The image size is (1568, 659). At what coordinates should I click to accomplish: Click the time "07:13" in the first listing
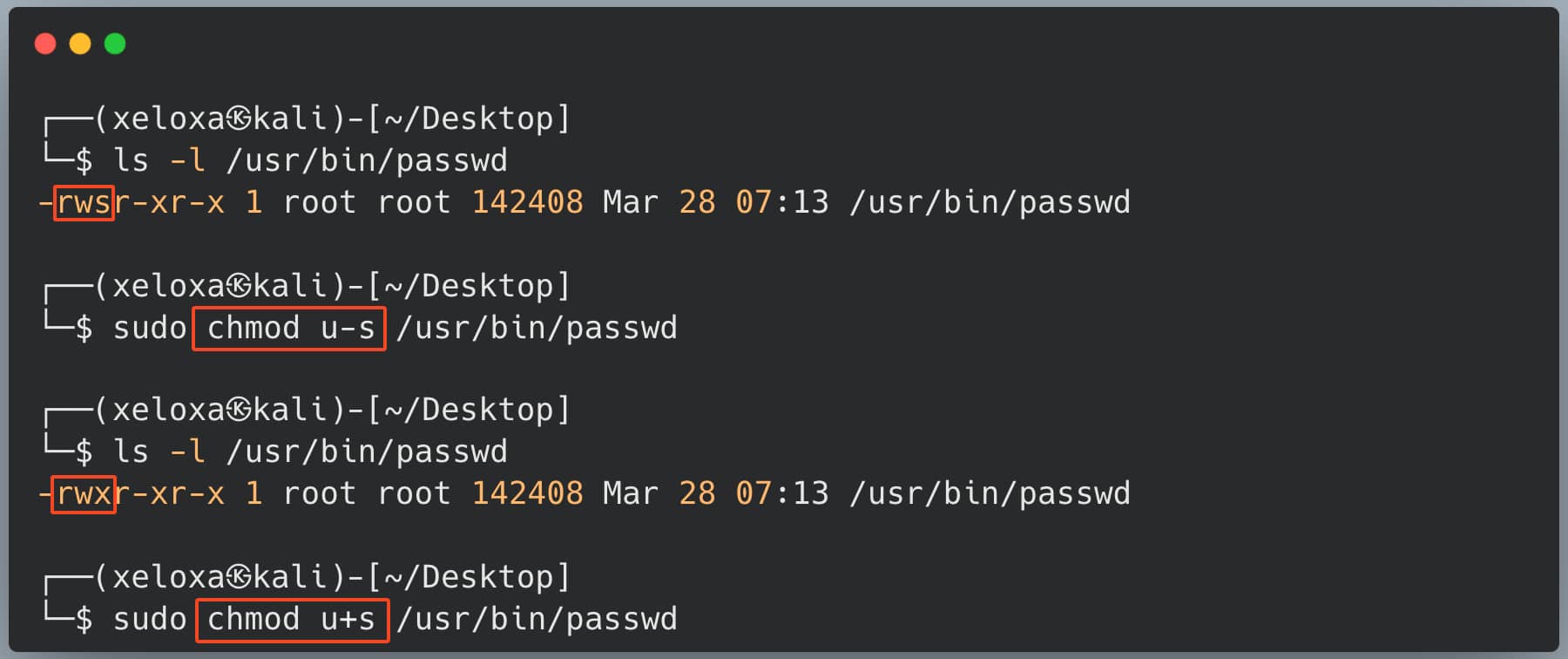pos(781,203)
